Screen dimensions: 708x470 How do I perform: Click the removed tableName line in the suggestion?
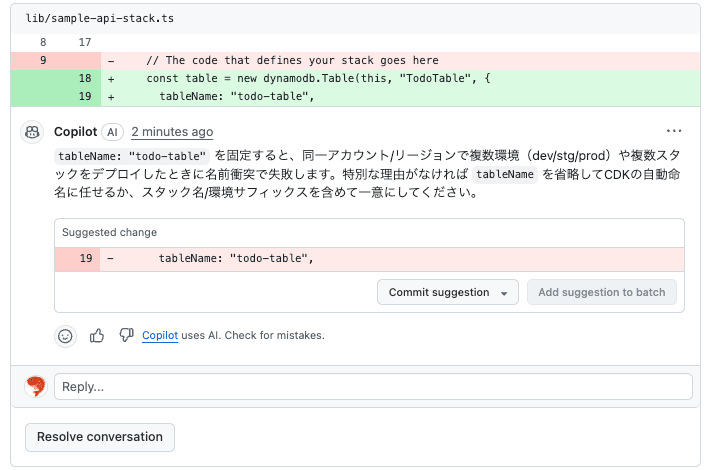(236, 259)
